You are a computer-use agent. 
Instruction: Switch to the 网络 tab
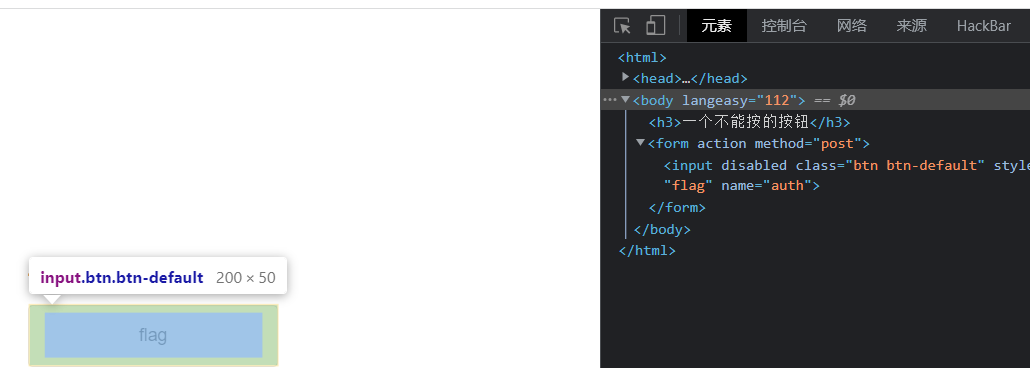(851, 26)
